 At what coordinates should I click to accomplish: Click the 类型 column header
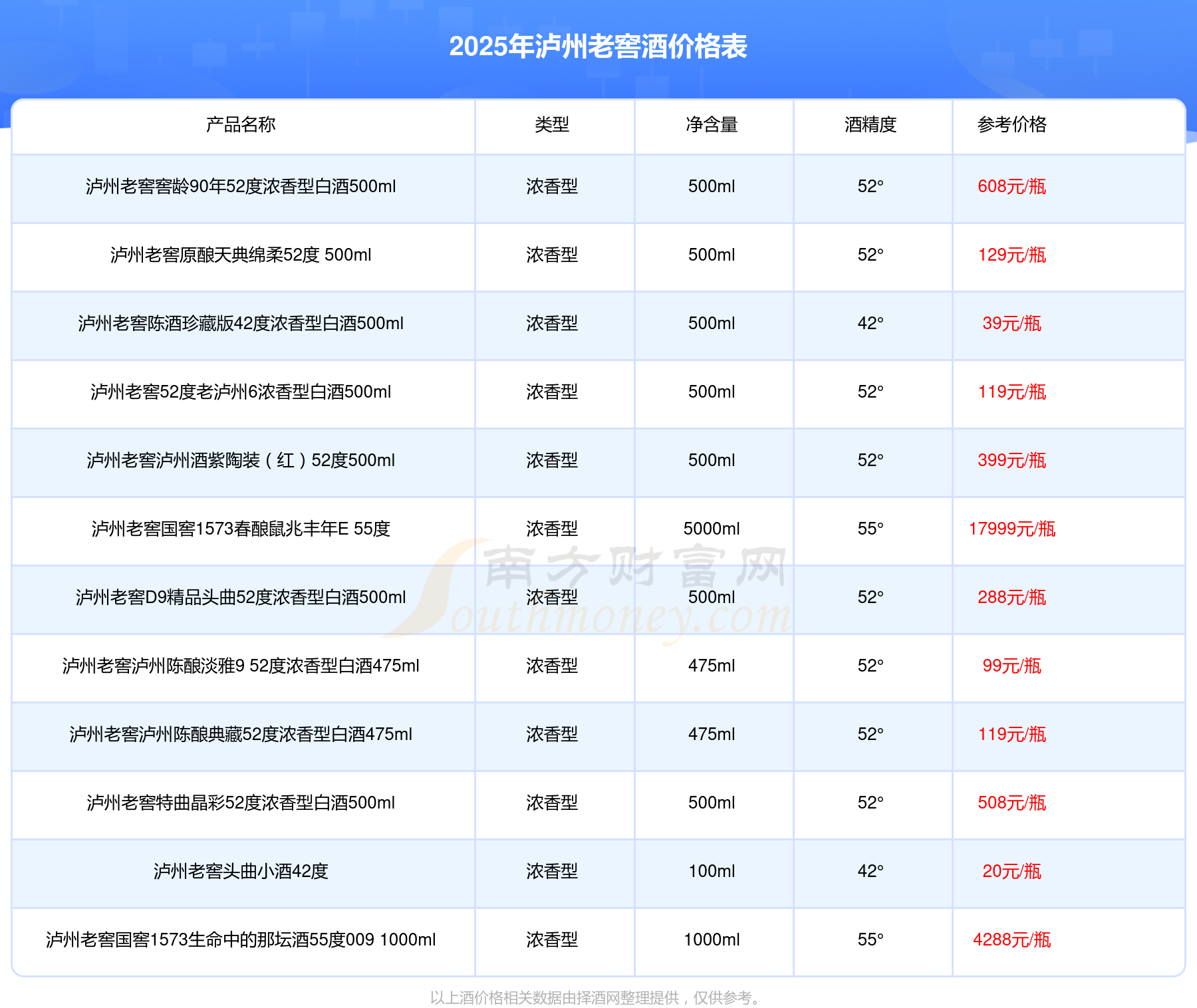pyautogui.click(x=552, y=124)
